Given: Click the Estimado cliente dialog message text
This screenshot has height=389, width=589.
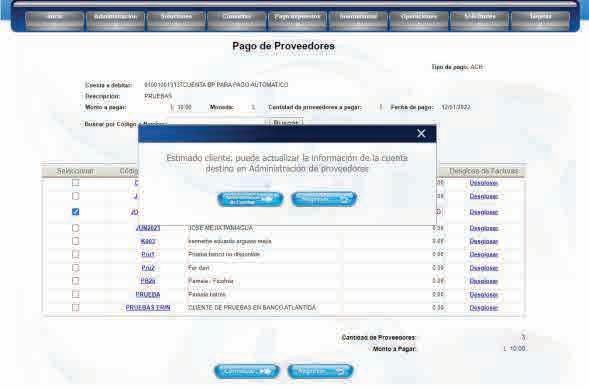Looking at the screenshot, I should point(287,163).
